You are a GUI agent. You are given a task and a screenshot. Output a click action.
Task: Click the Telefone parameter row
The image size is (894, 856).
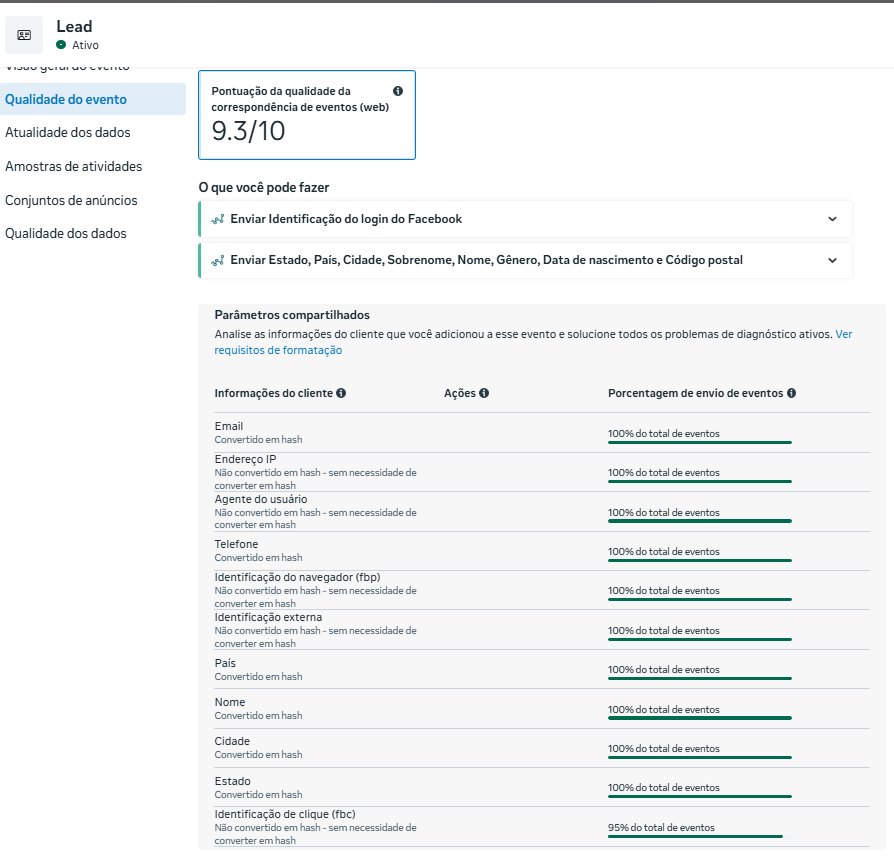[x=236, y=545]
